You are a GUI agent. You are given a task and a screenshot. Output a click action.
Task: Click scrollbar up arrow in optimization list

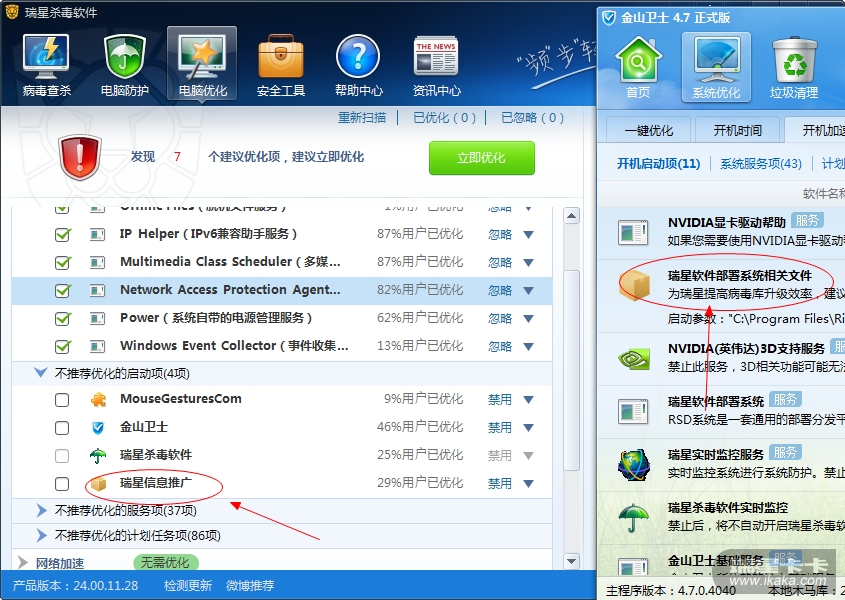click(571, 216)
